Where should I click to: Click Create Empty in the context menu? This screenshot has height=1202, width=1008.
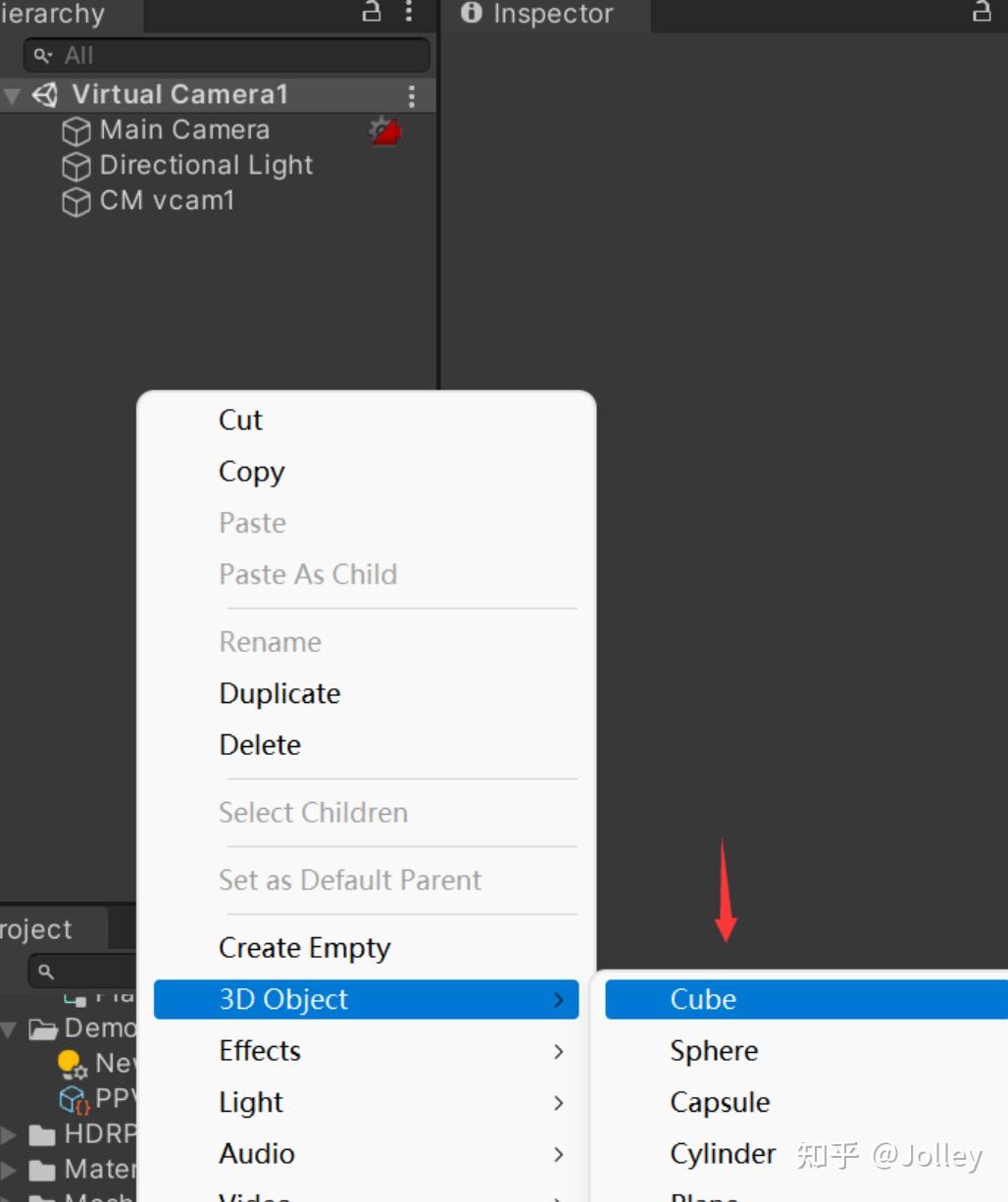tap(304, 947)
